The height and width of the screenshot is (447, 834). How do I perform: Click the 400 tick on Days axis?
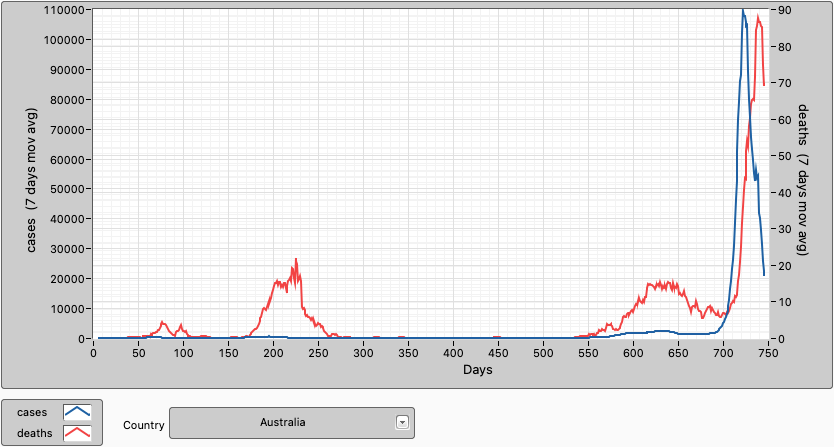[x=454, y=353]
